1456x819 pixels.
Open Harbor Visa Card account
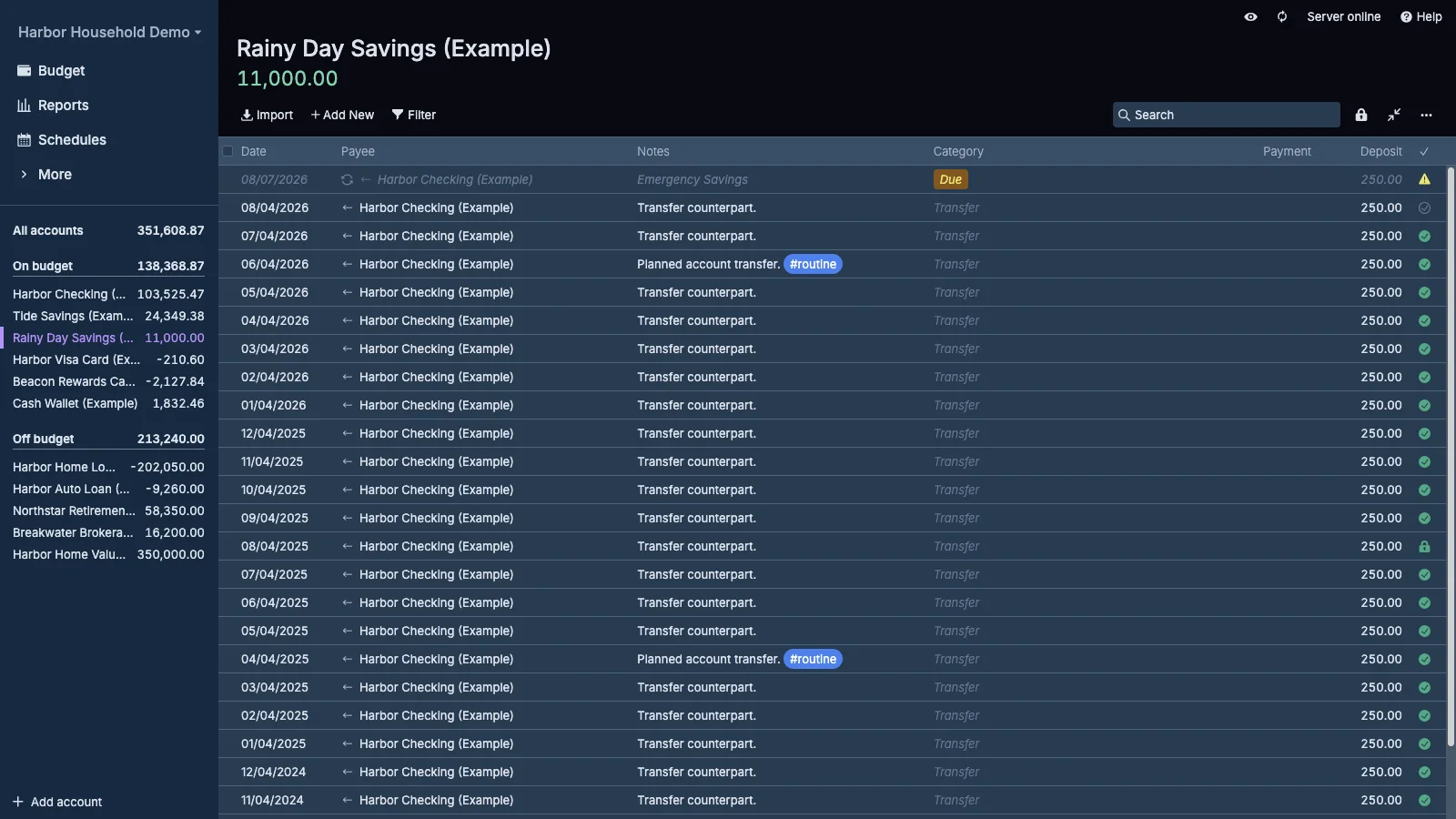[108, 359]
